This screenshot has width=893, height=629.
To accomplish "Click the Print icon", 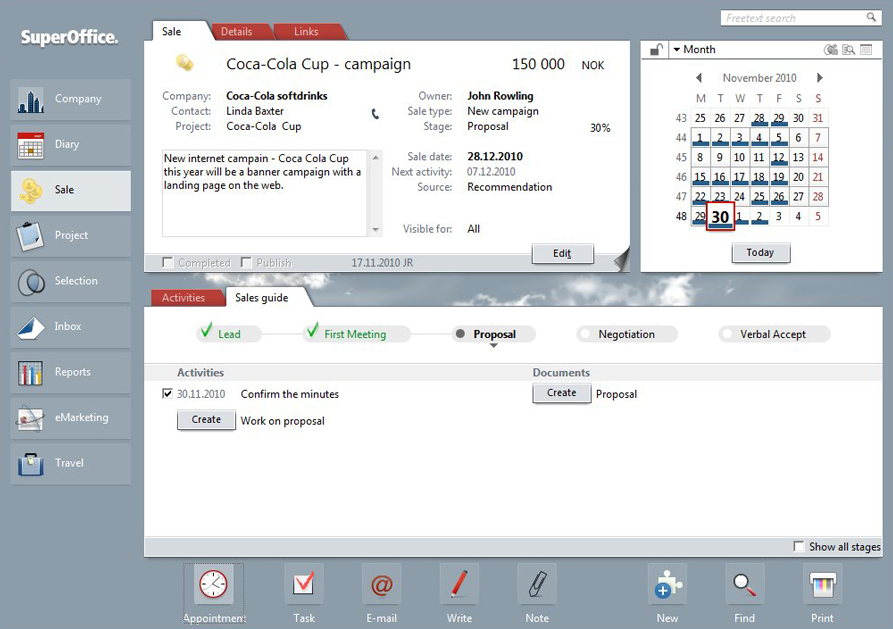I will click(x=822, y=585).
